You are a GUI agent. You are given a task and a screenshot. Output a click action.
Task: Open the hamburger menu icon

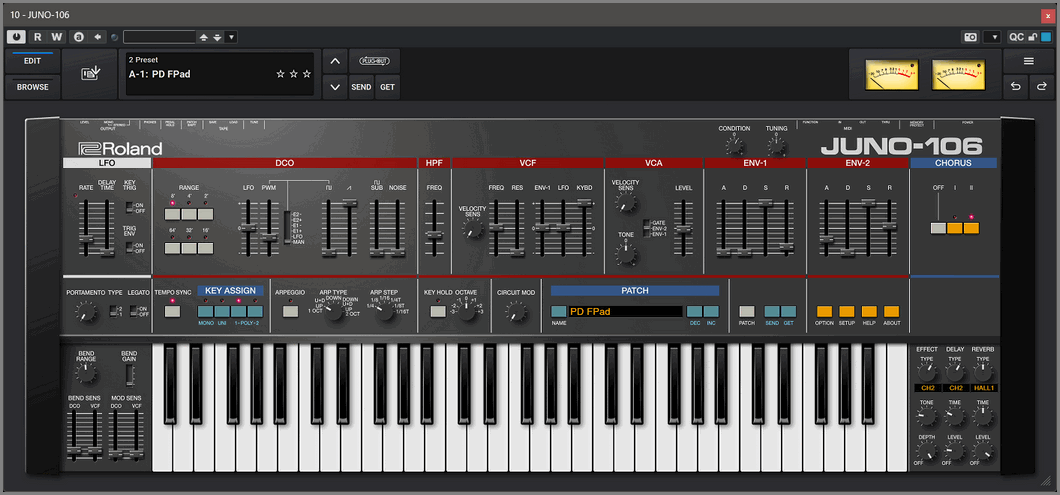[x=1028, y=61]
